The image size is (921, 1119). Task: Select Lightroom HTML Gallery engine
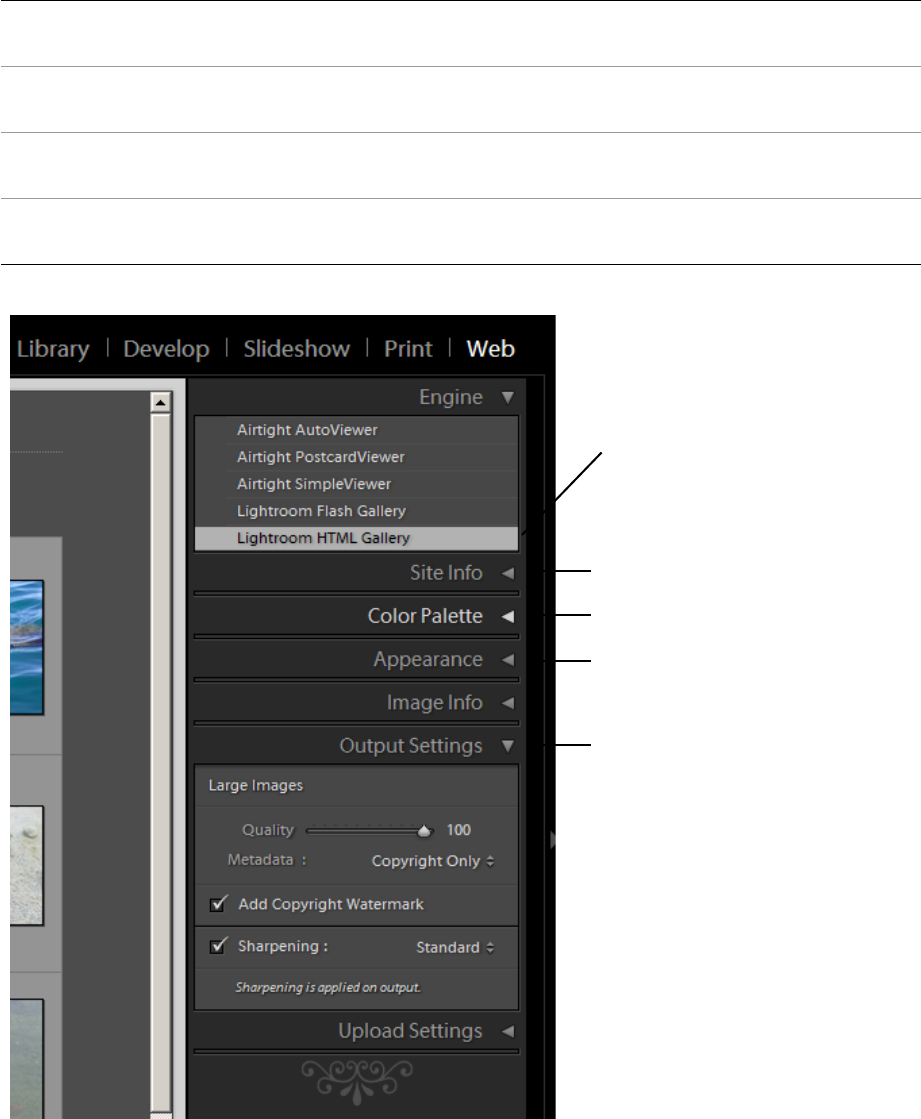pyautogui.click(x=357, y=538)
